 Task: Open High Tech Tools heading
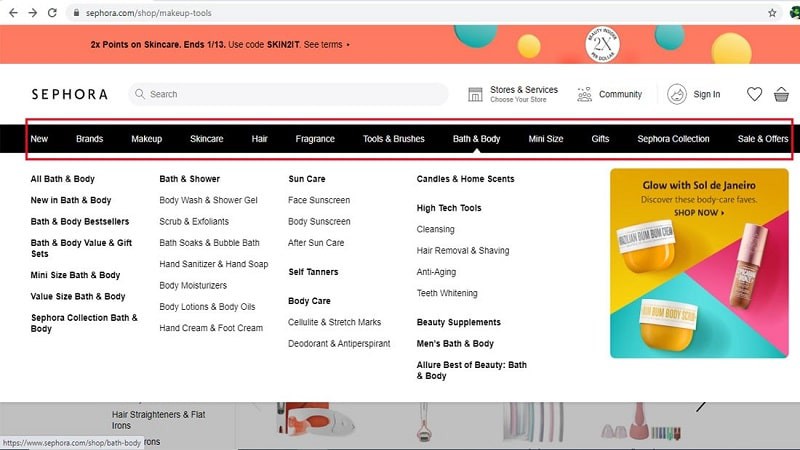pos(449,208)
